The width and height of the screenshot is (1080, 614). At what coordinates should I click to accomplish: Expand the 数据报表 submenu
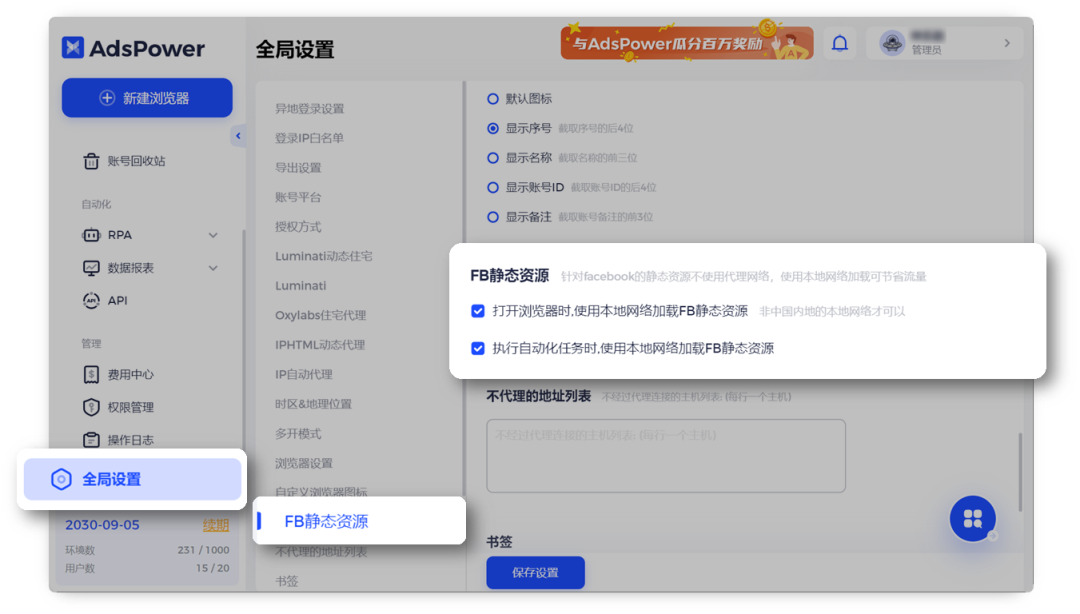212,267
